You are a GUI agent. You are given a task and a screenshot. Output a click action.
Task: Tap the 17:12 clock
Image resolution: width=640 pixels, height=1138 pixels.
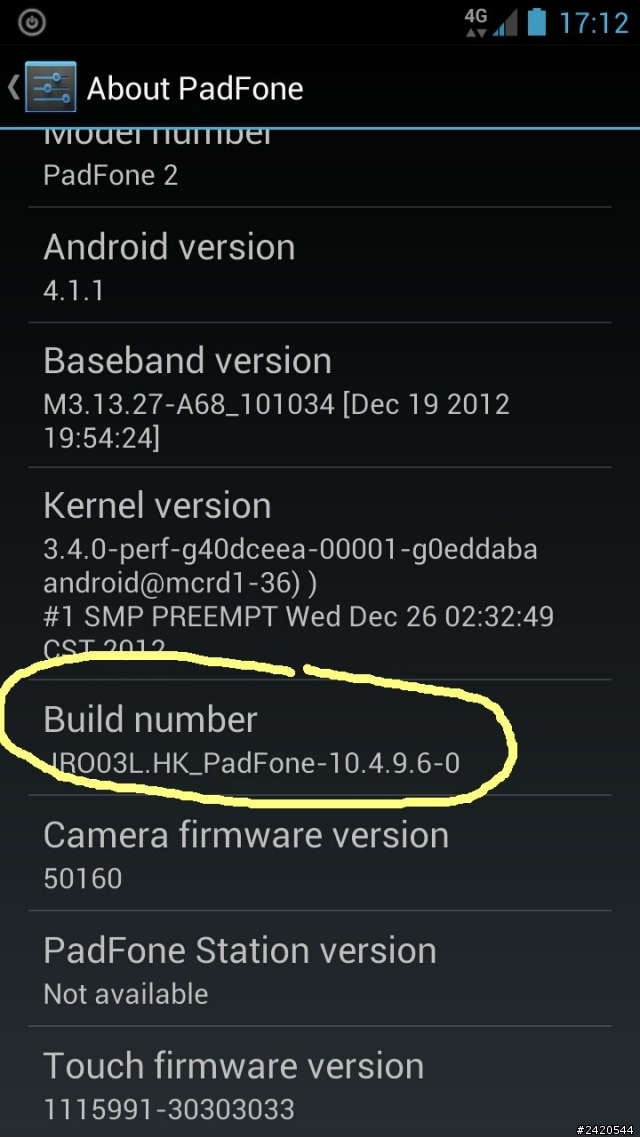(x=594, y=23)
